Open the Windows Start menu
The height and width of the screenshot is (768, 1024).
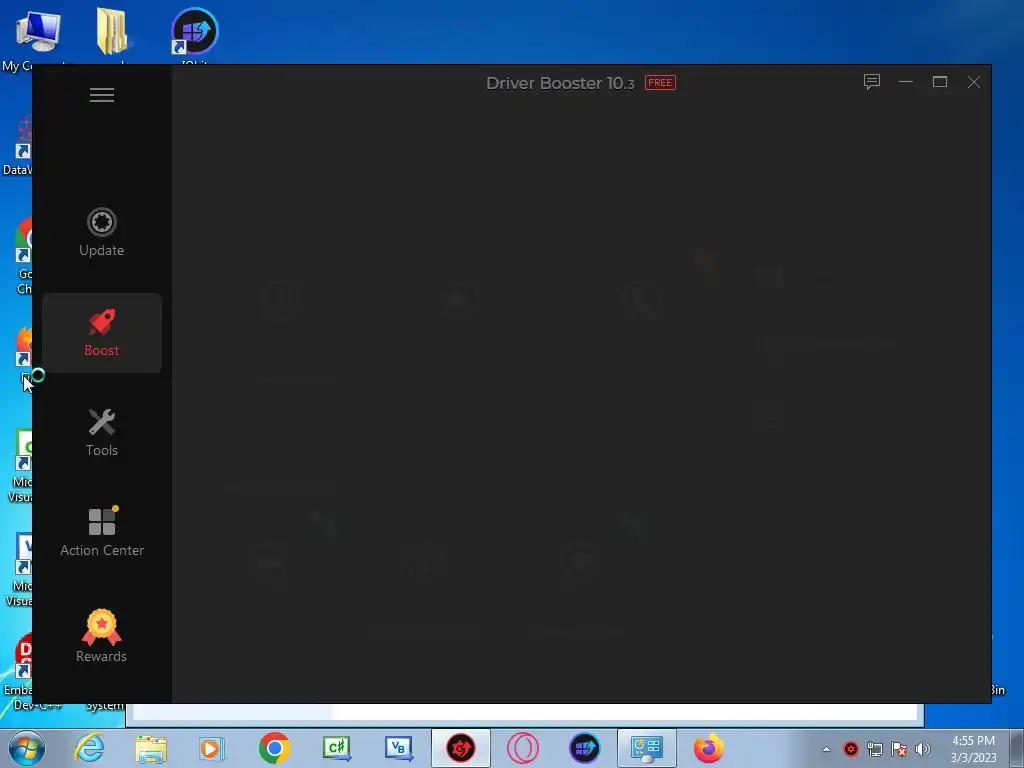pyautogui.click(x=27, y=748)
